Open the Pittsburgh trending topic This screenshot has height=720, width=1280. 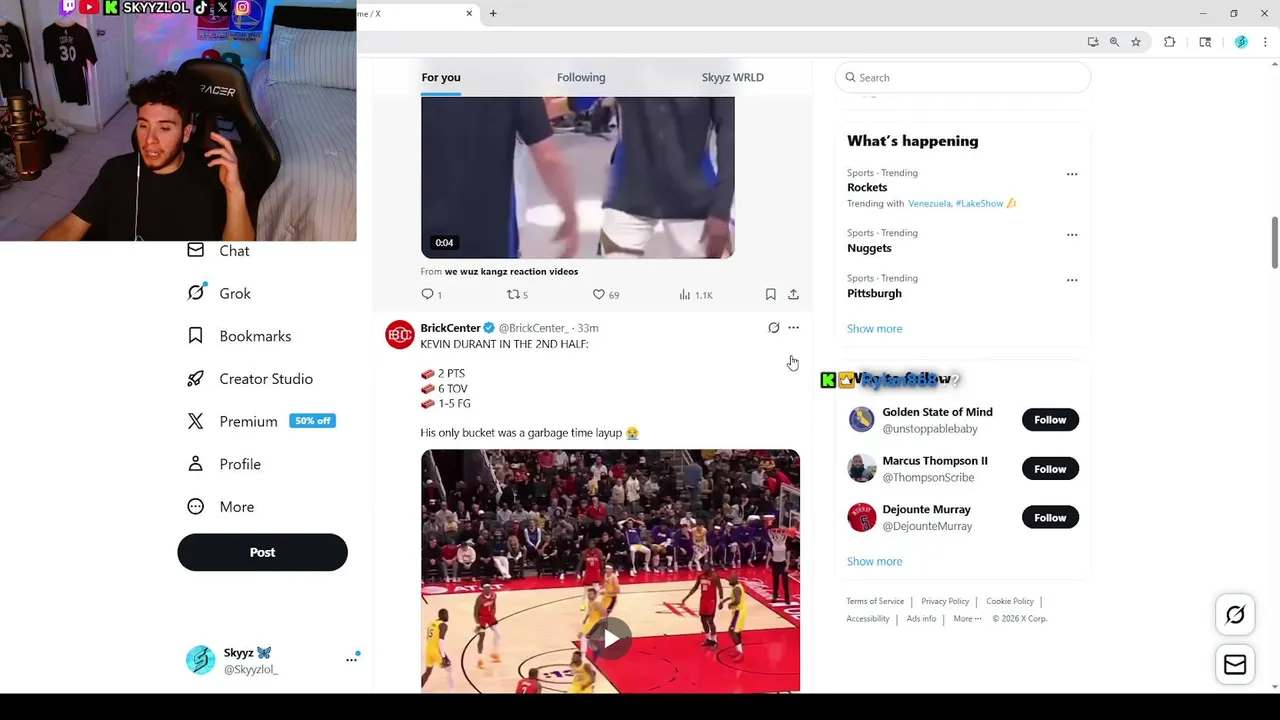pos(874,293)
